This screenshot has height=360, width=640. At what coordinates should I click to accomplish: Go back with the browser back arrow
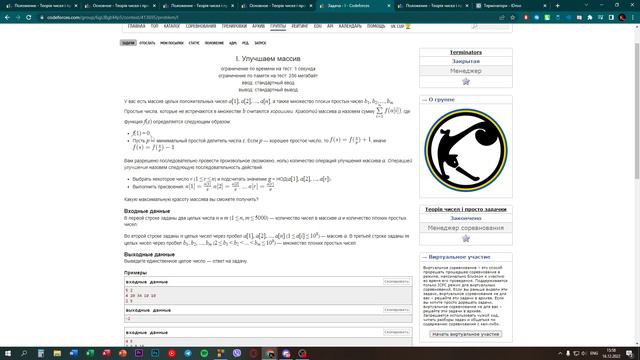7,18
